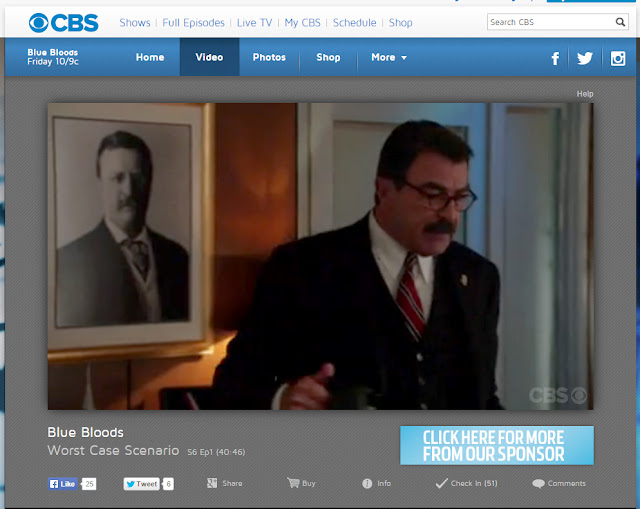Click the Worst Case Scenario episode title
The width and height of the screenshot is (640, 509).
(x=113, y=450)
